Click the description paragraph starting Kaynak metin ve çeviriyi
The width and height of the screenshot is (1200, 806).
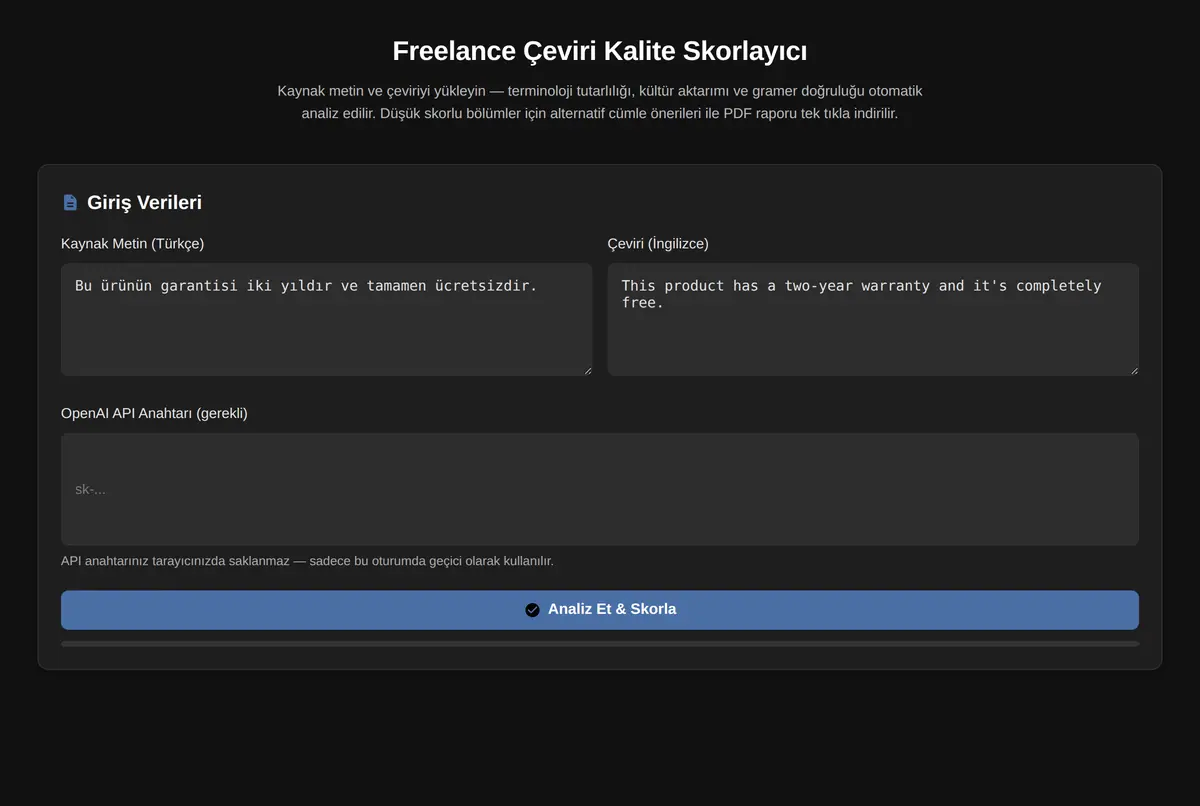600,102
